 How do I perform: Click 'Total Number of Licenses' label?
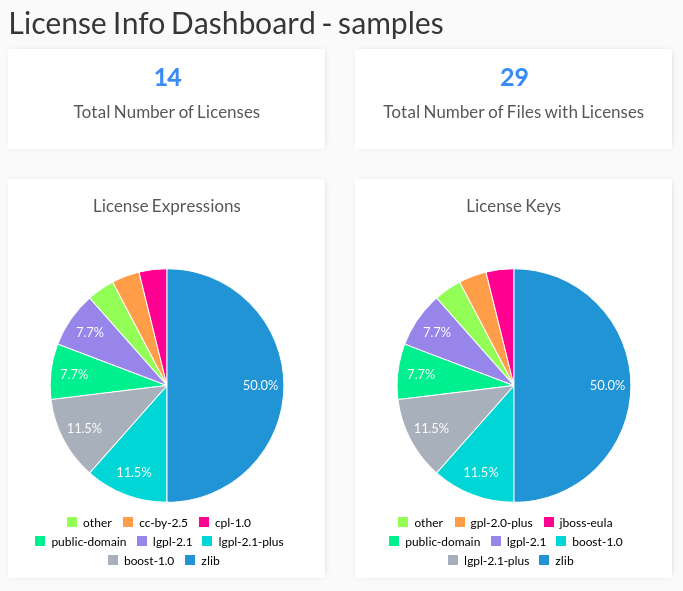click(166, 112)
